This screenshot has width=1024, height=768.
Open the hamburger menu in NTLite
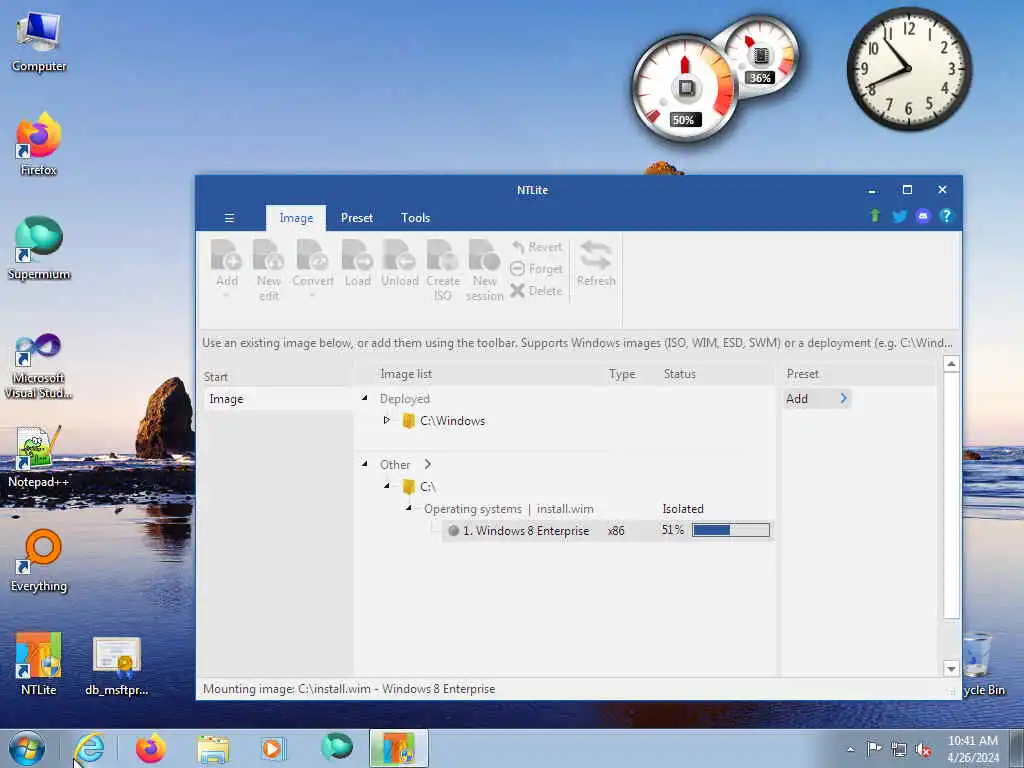229,217
